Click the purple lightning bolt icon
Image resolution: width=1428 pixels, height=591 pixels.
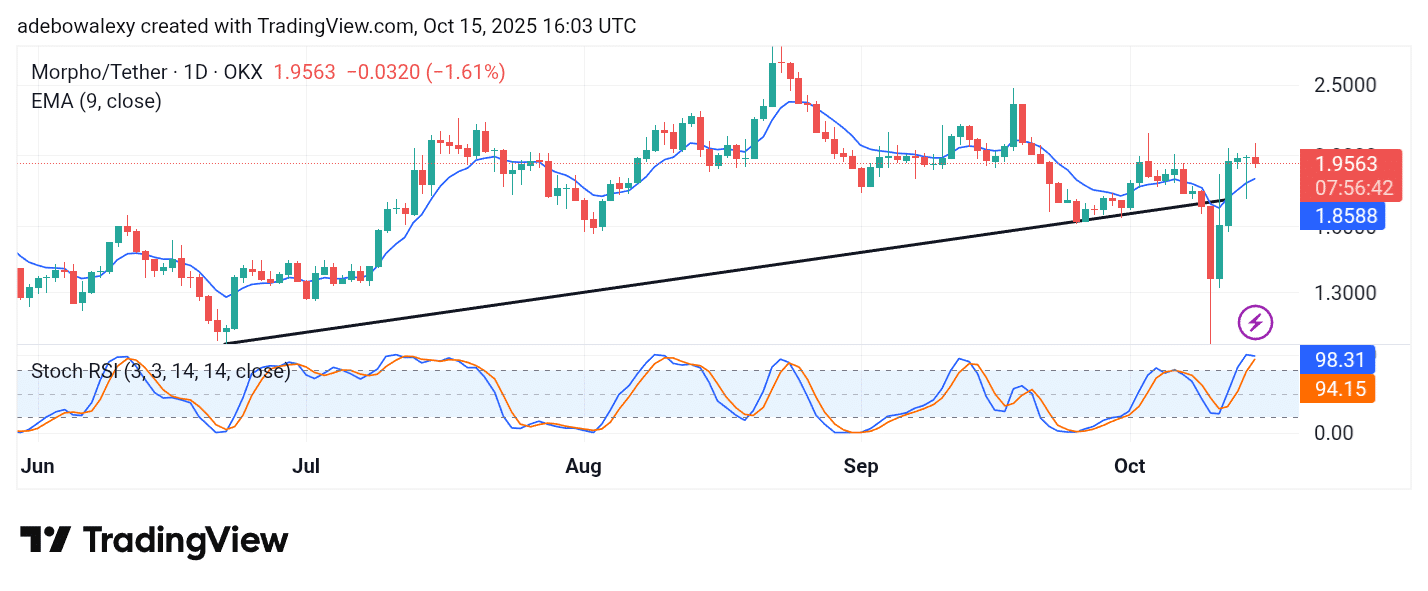pos(1255,322)
